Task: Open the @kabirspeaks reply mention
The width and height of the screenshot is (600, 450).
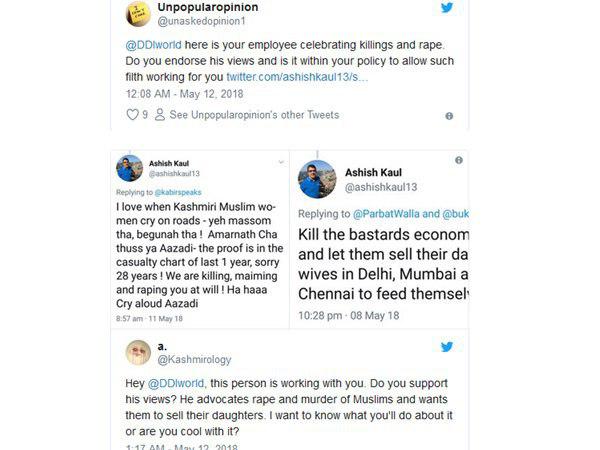Action: click(x=179, y=189)
